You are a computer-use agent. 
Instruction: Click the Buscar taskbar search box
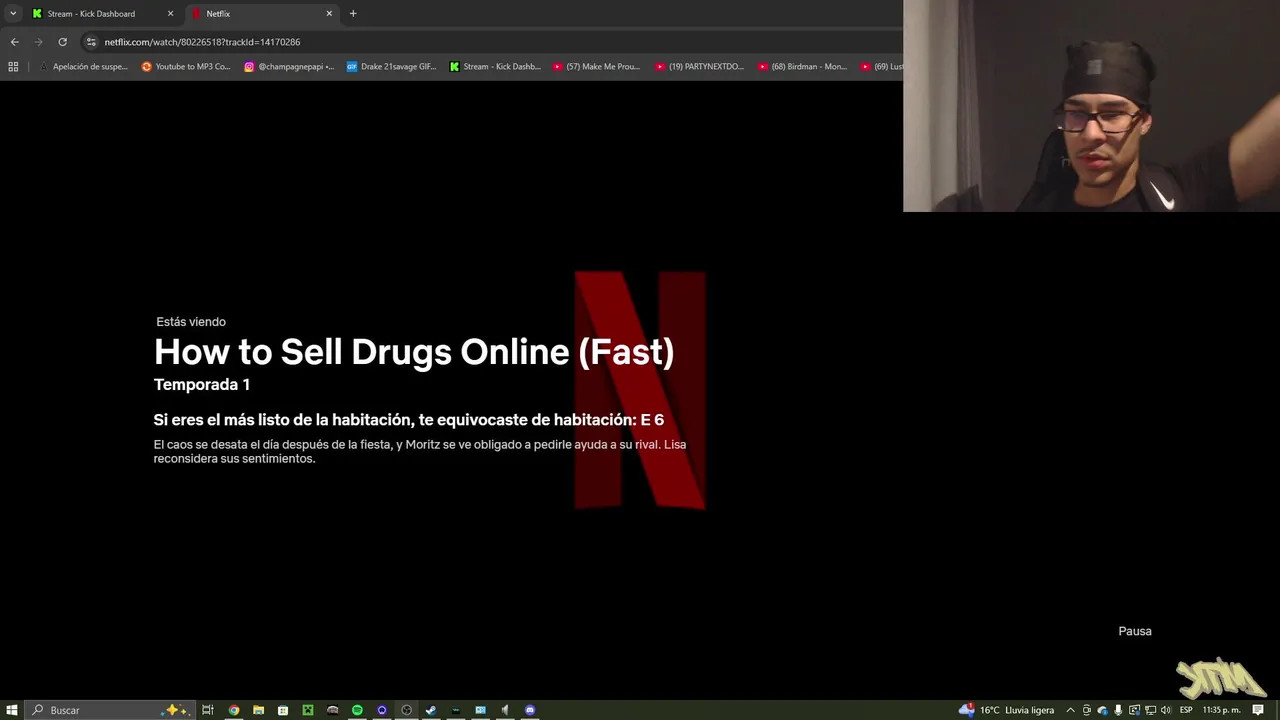[108, 710]
